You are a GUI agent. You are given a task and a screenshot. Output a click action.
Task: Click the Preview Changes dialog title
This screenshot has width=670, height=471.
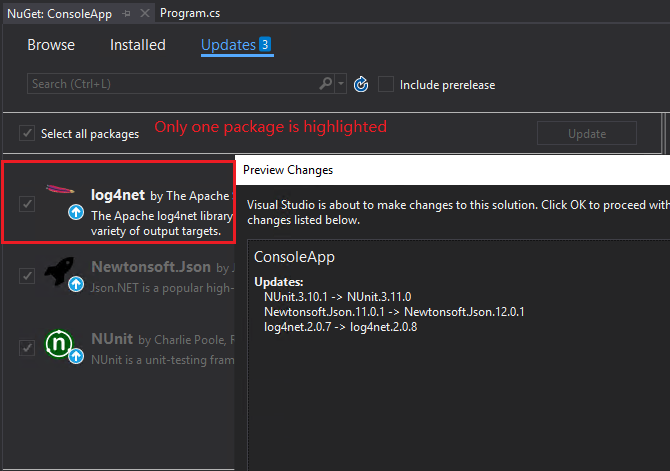[288, 170]
